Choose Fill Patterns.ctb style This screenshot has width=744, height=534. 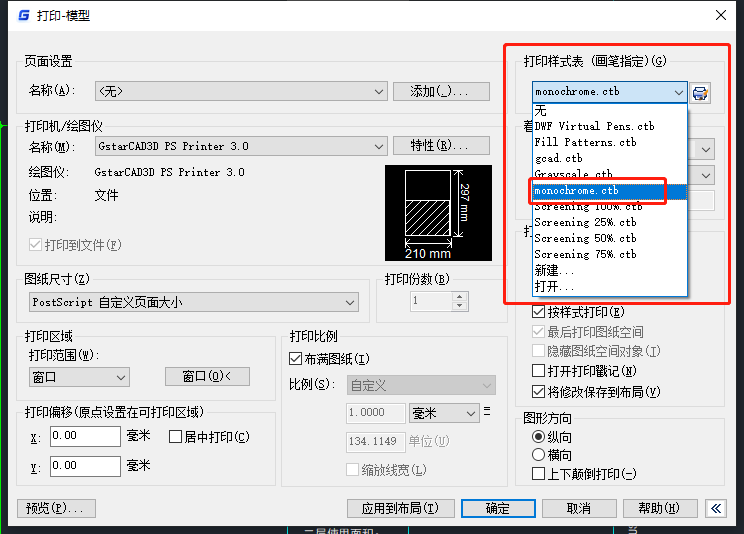pyautogui.click(x=609, y=142)
